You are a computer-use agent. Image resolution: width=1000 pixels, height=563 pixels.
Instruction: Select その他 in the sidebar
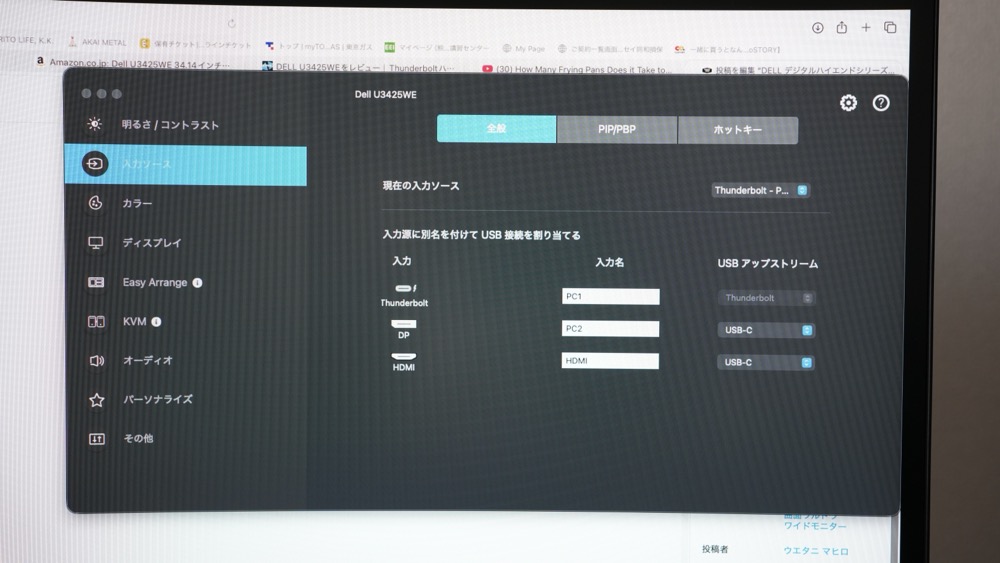tap(138, 439)
